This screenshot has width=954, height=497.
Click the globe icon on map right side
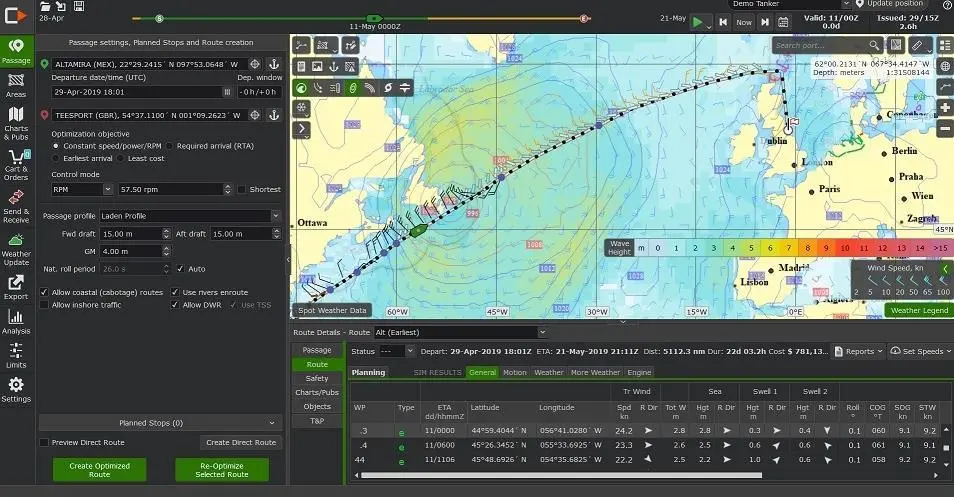945,66
